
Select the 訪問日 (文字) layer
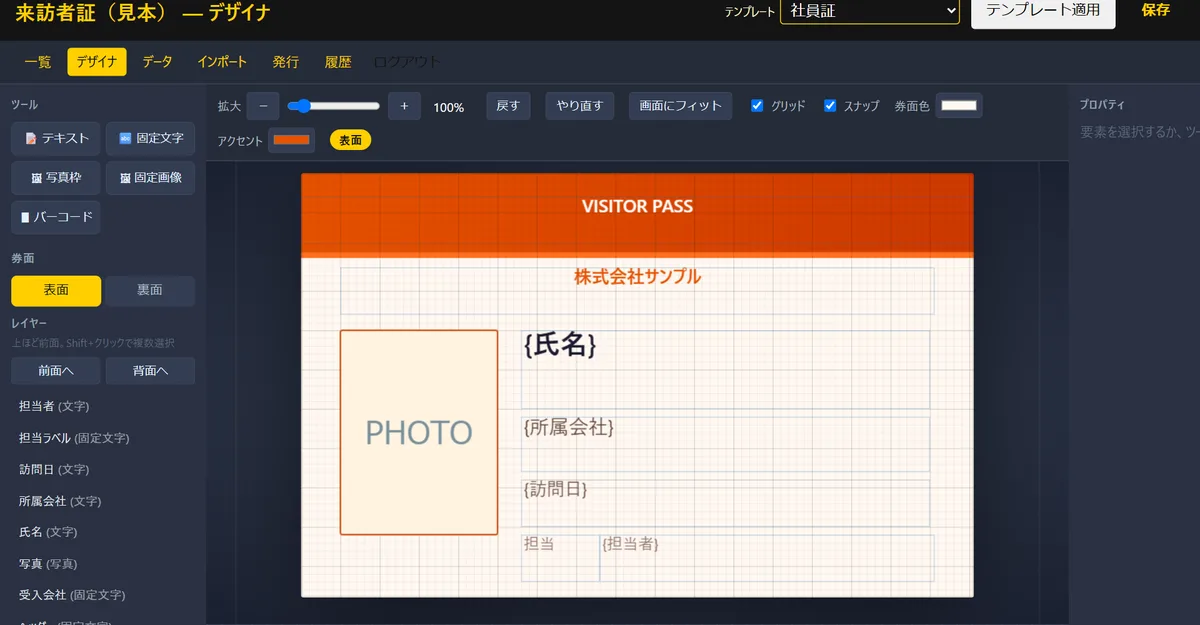[103, 469]
